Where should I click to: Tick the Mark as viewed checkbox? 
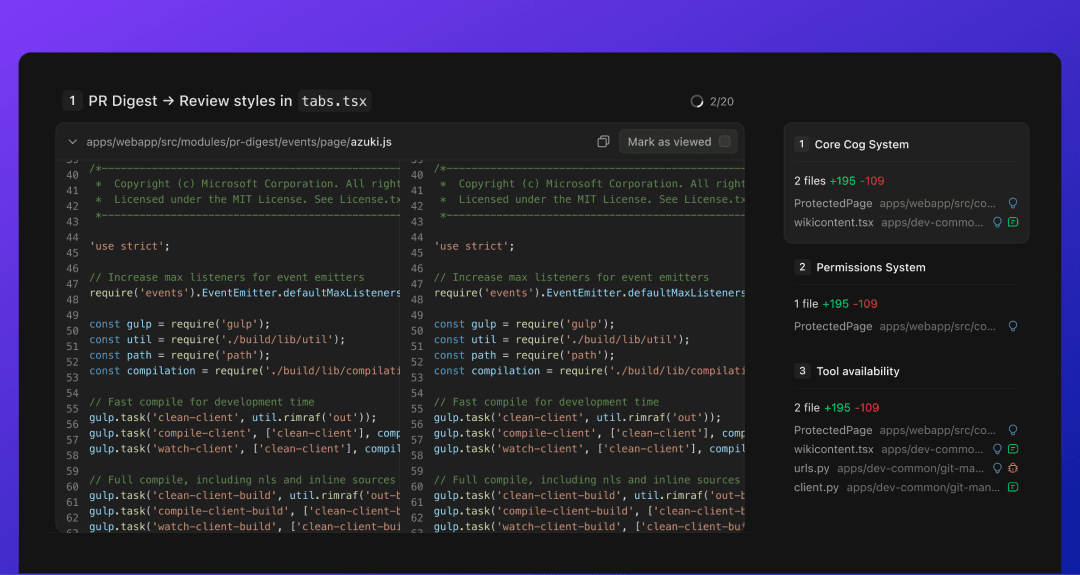coord(725,141)
